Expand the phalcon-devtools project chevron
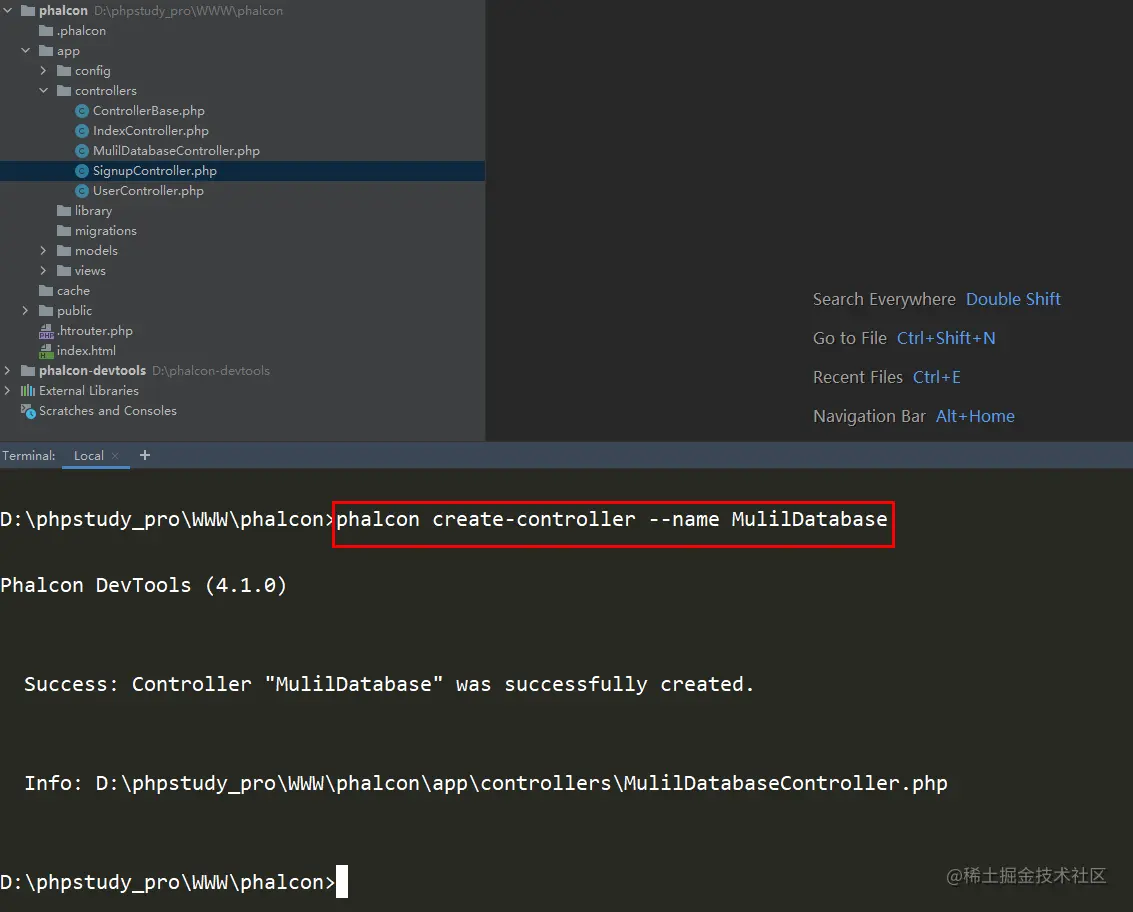The height and width of the screenshot is (912, 1133). pos(7,371)
